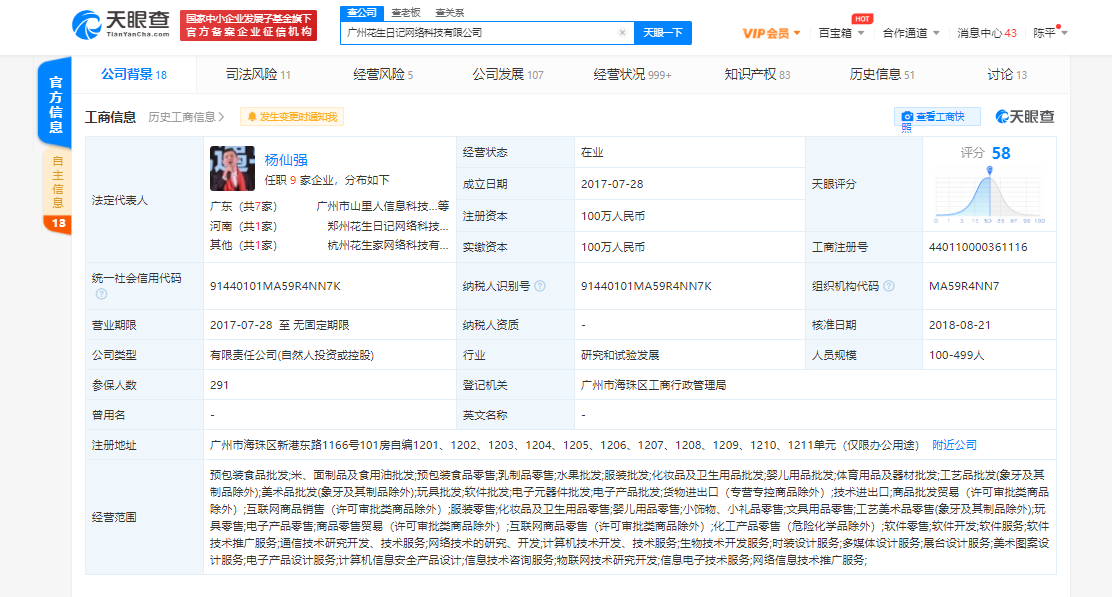Click the organization code MA59R4NN7
Screen dimensions: 1112x597
[x=964, y=286]
